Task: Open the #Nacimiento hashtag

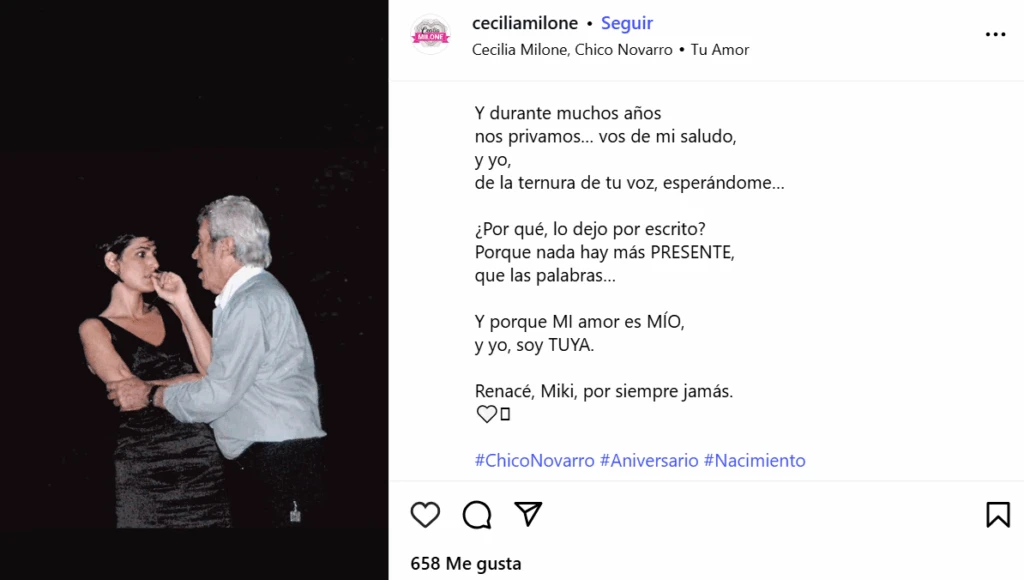Action: [754, 460]
